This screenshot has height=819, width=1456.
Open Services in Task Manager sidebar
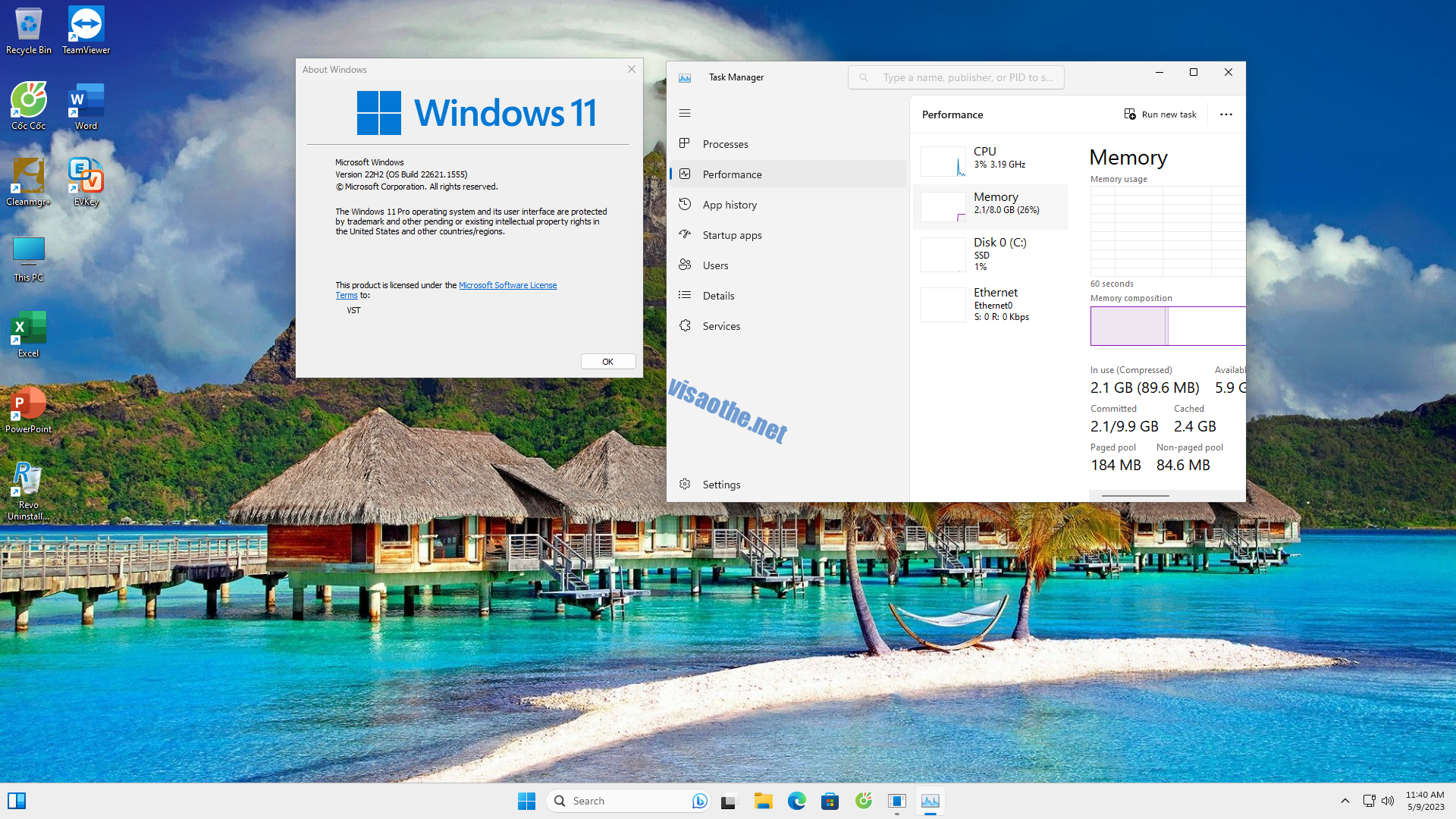(x=788, y=326)
